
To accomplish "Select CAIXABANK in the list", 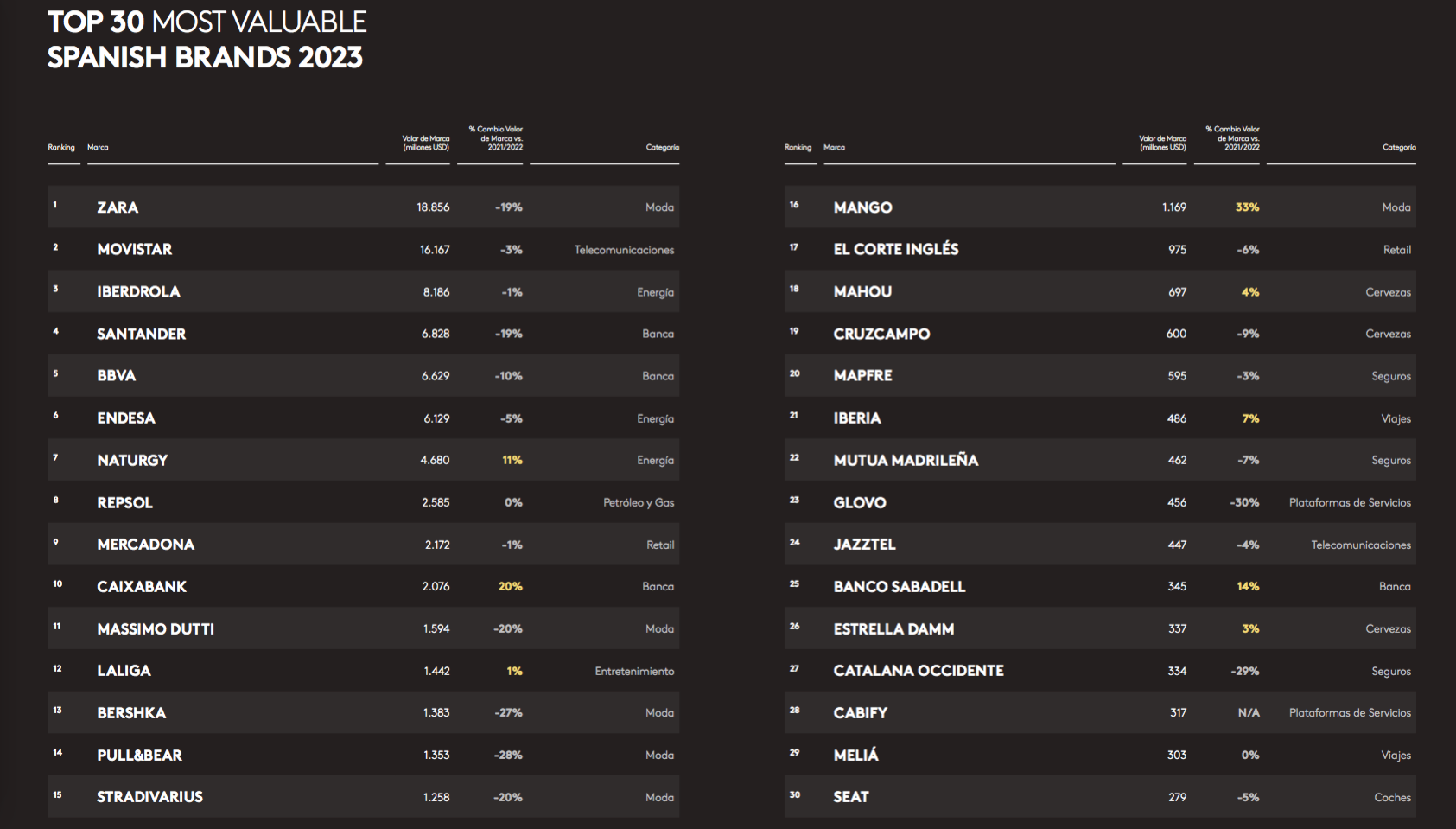I will coord(142,586).
